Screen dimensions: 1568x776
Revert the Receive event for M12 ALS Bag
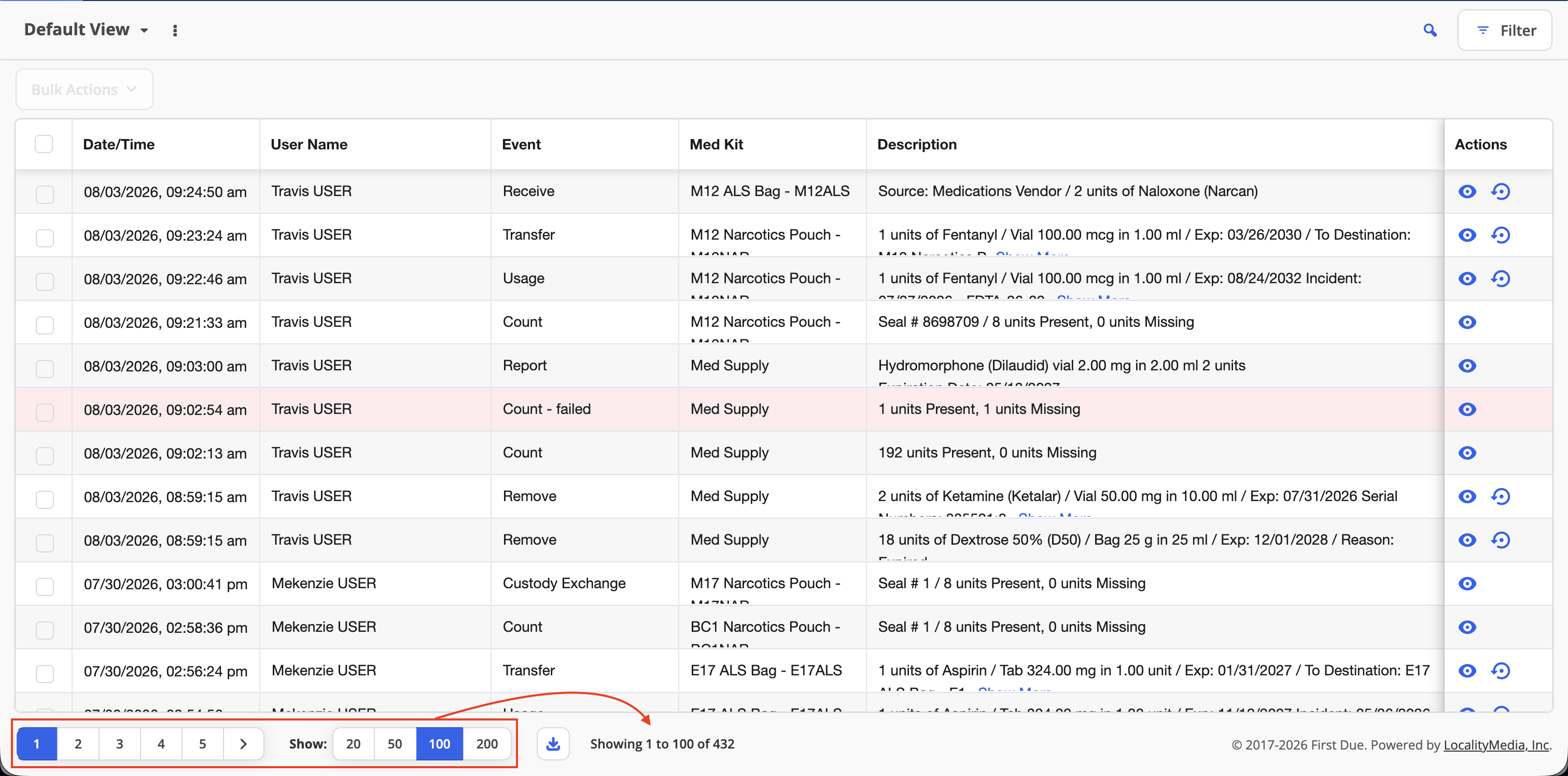click(1501, 191)
